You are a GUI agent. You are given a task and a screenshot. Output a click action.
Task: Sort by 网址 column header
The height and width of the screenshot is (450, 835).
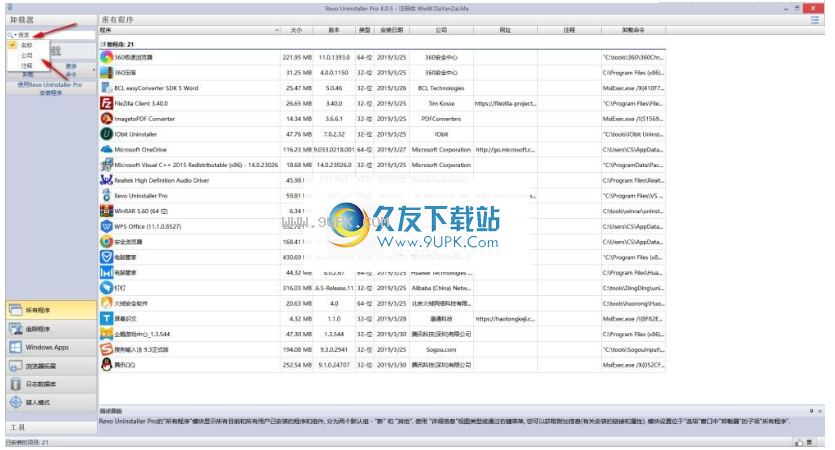pos(505,30)
